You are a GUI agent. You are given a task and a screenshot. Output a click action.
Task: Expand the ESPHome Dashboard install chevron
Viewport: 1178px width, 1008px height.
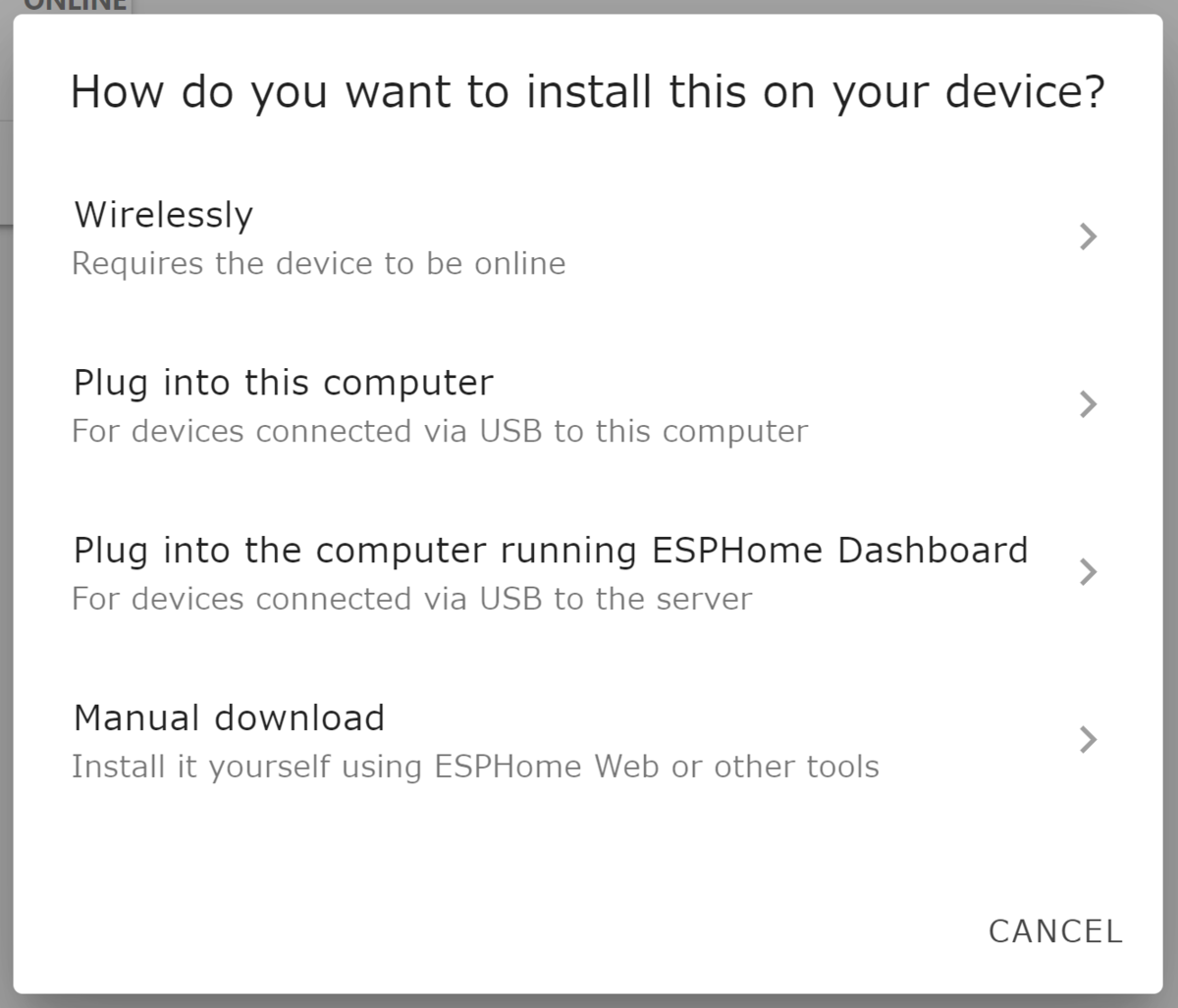tap(1087, 572)
